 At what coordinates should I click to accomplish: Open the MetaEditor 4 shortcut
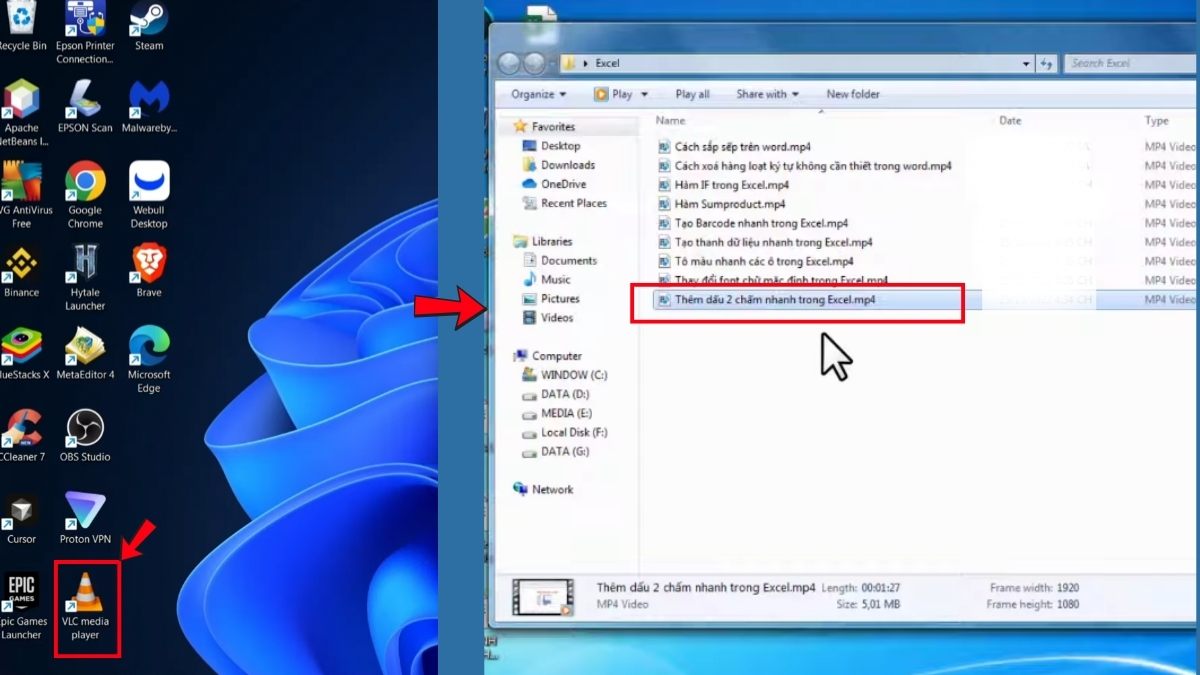[85, 353]
